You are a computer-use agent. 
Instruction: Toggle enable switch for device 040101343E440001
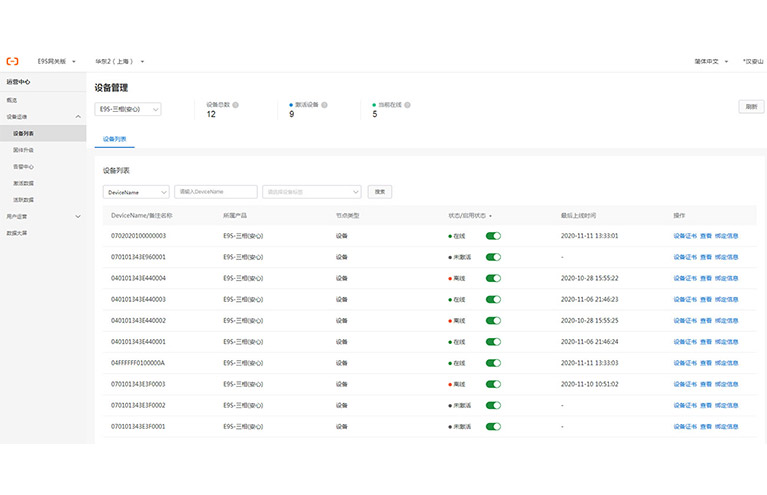click(x=493, y=342)
